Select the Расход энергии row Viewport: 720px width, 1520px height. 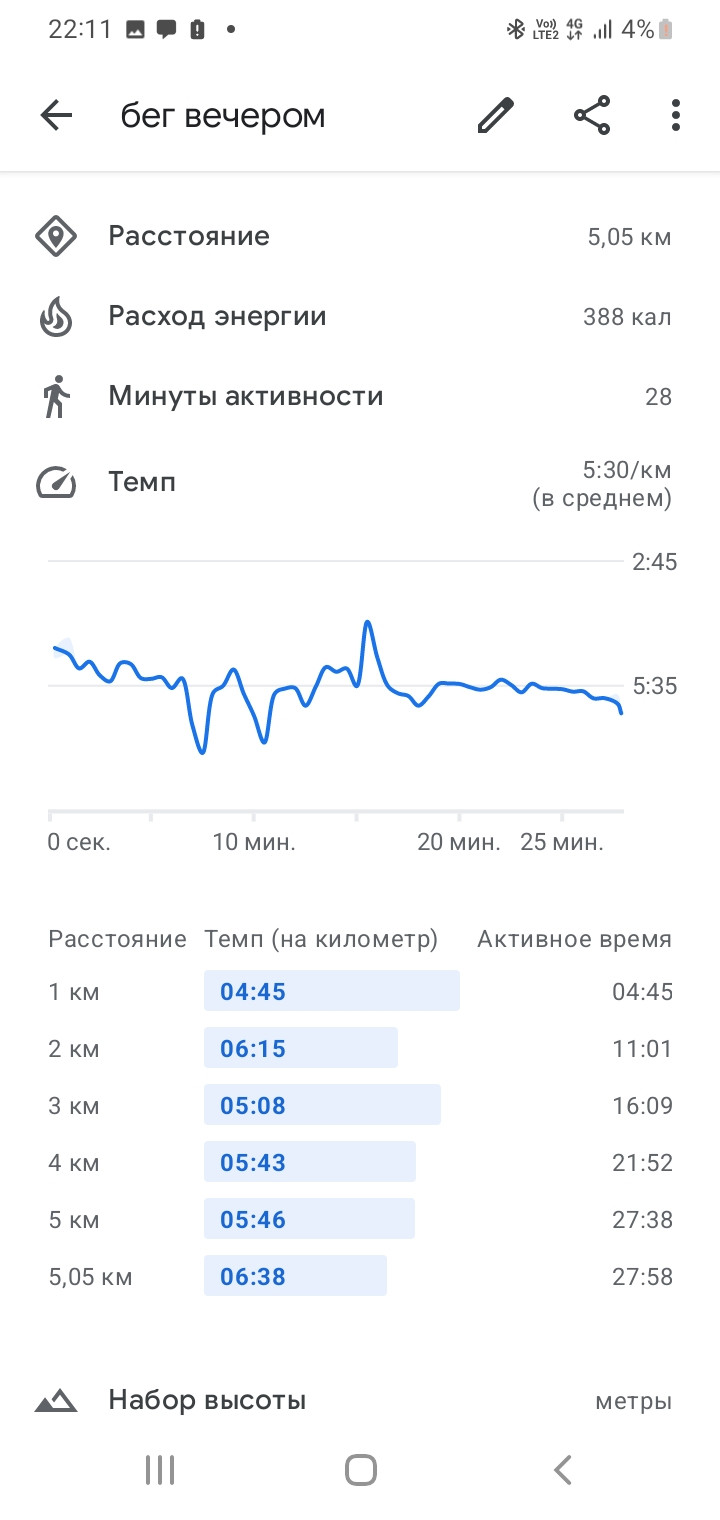360,317
